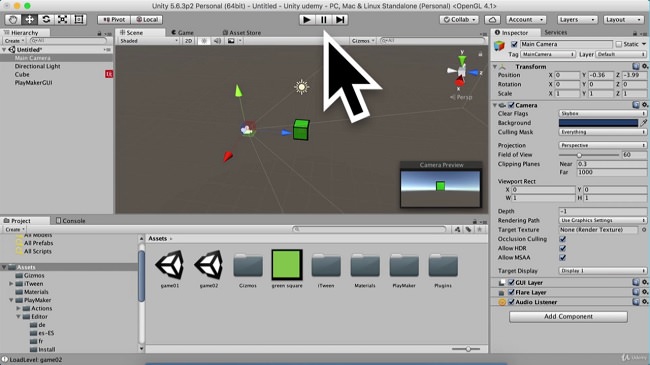Click the background color eyedropper icon
Viewport: 650px width, 365px height.
(x=643, y=123)
